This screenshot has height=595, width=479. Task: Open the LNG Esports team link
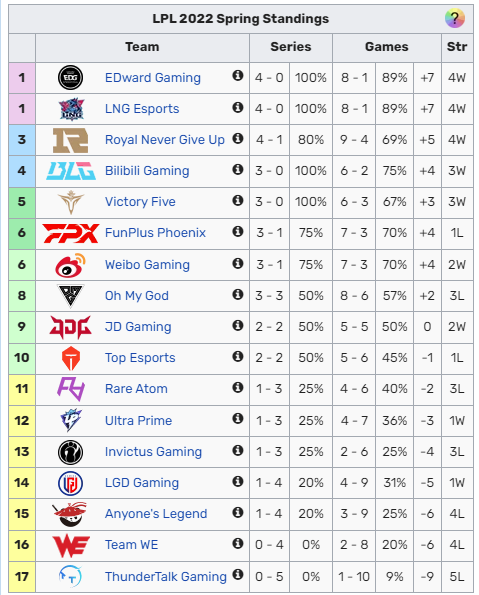(x=142, y=109)
